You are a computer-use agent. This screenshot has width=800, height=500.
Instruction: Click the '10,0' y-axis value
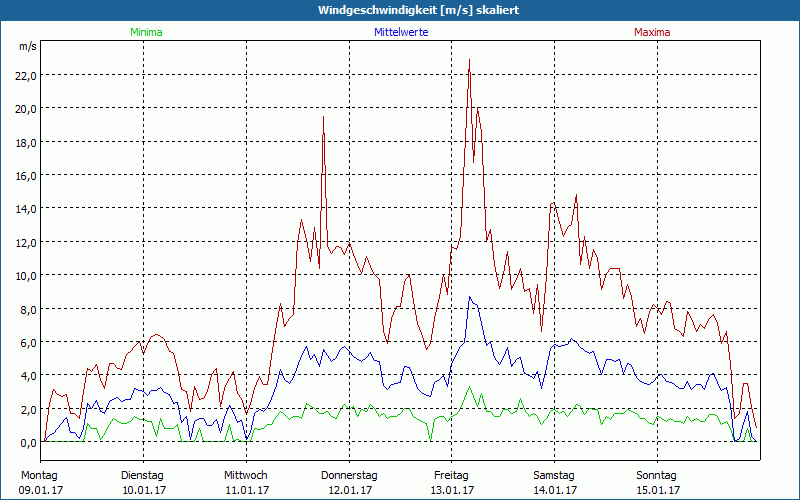26,276
